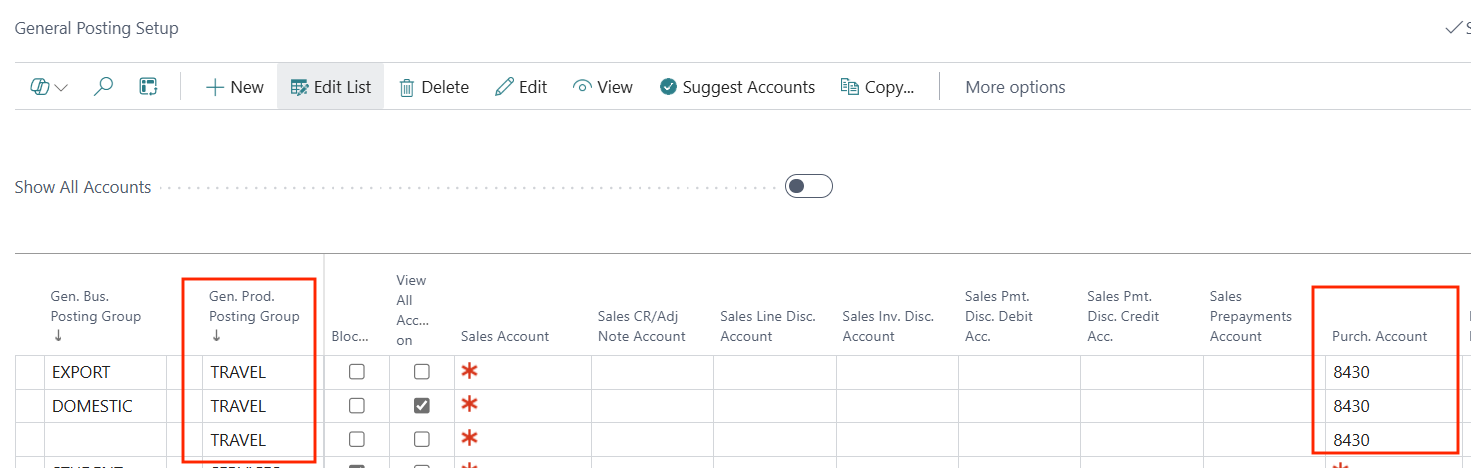1471x468 pixels.
Task: Select the Edit List button
Action: 331,87
